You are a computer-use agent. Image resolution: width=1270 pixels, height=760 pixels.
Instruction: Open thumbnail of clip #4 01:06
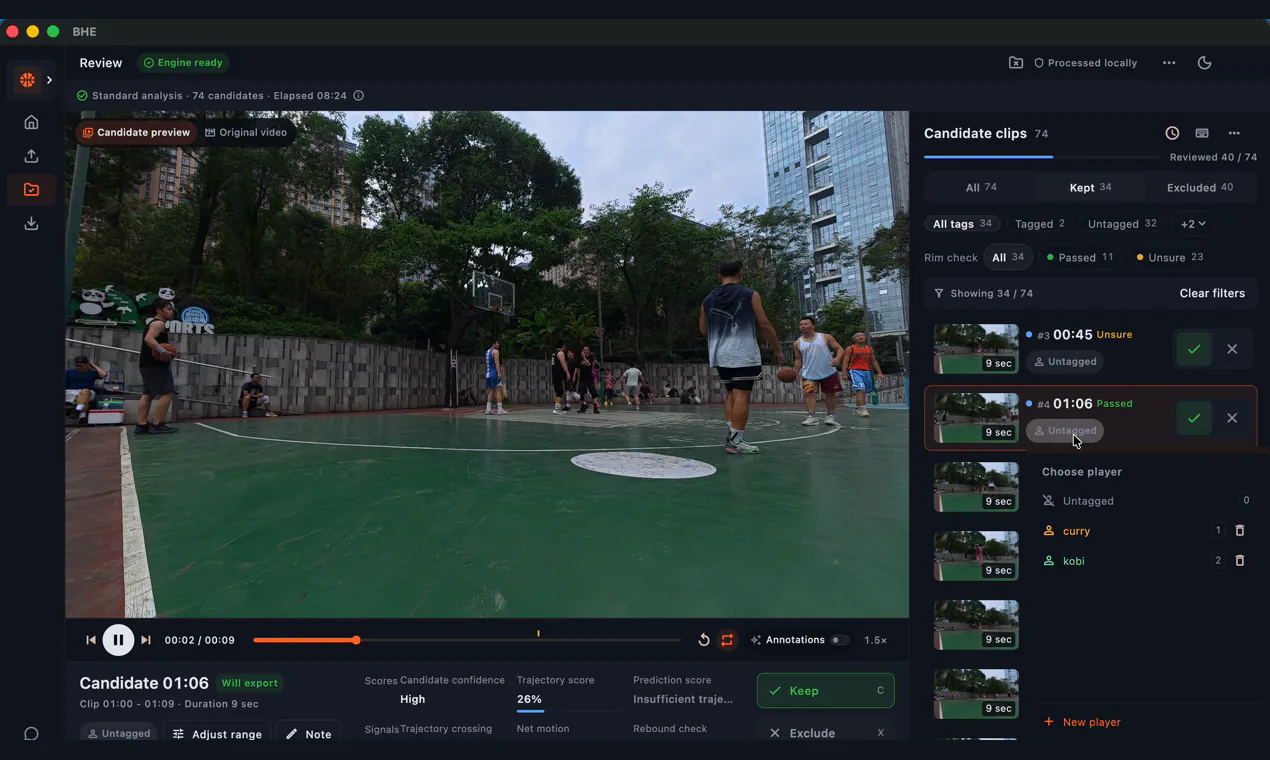976,417
